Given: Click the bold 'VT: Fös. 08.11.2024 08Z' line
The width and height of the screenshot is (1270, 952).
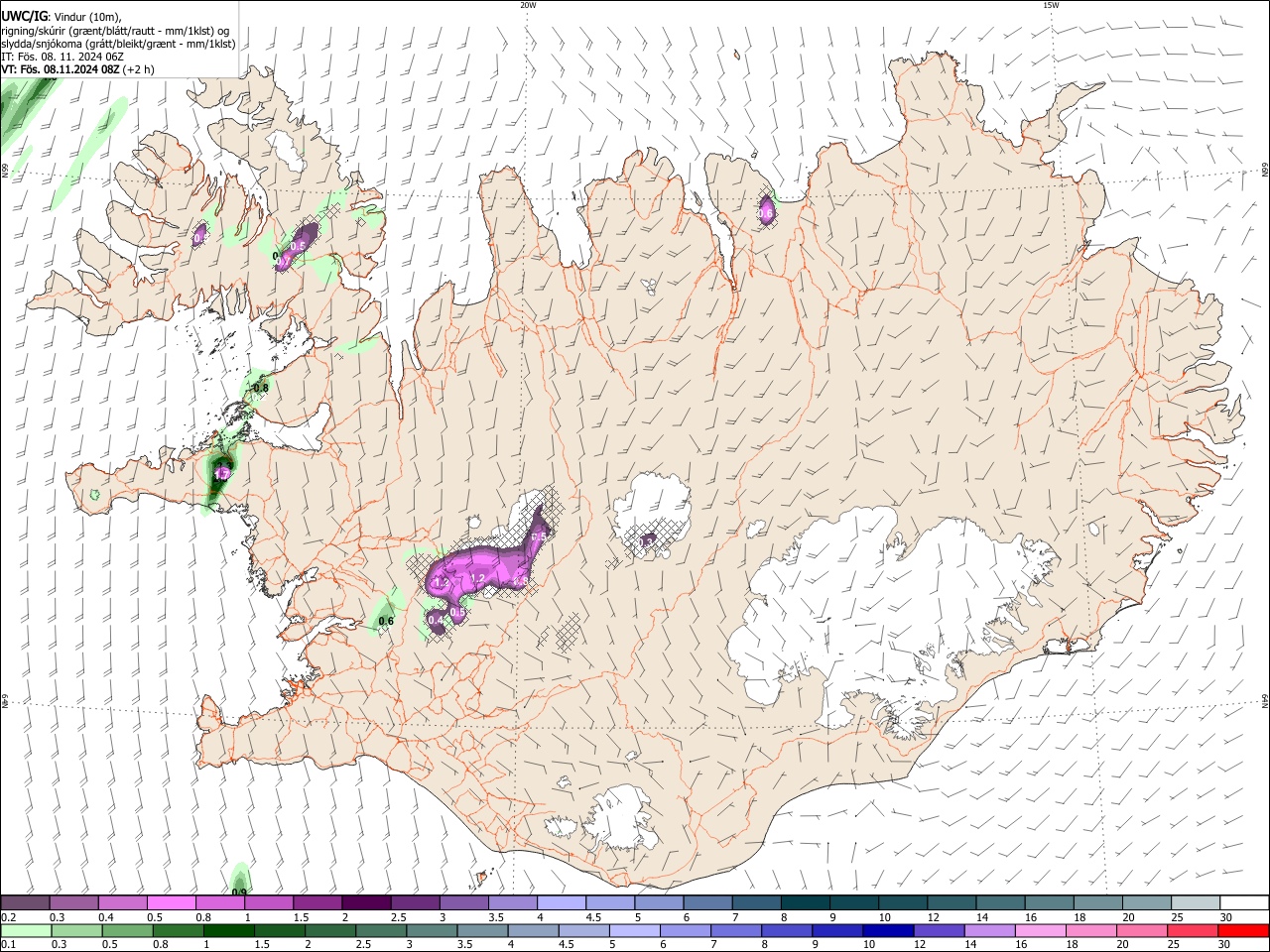Looking at the screenshot, I should (x=61, y=69).
